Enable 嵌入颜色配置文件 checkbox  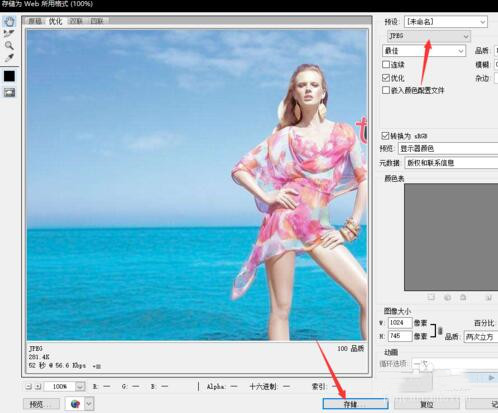coord(386,90)
